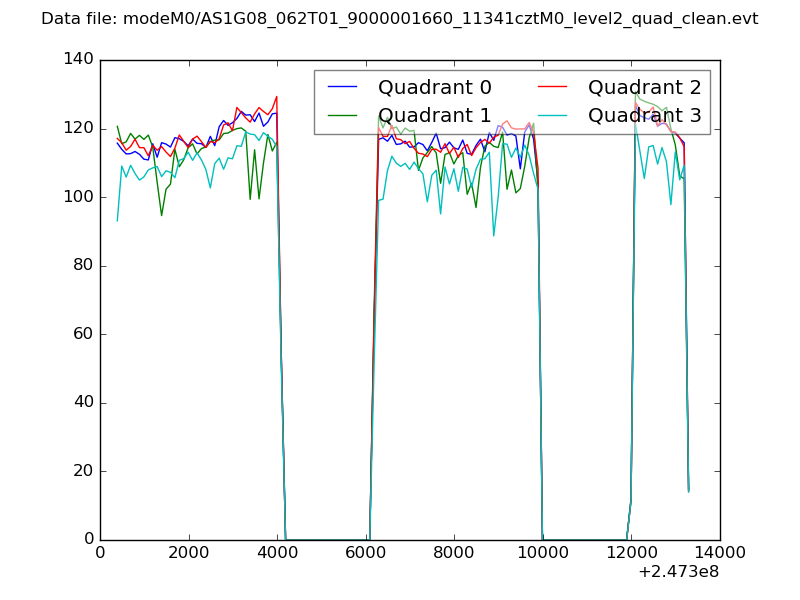This screenshot has height=600, width=800.
Task: Click the 12000 tick on the x-axis
Action: (631, 552)
